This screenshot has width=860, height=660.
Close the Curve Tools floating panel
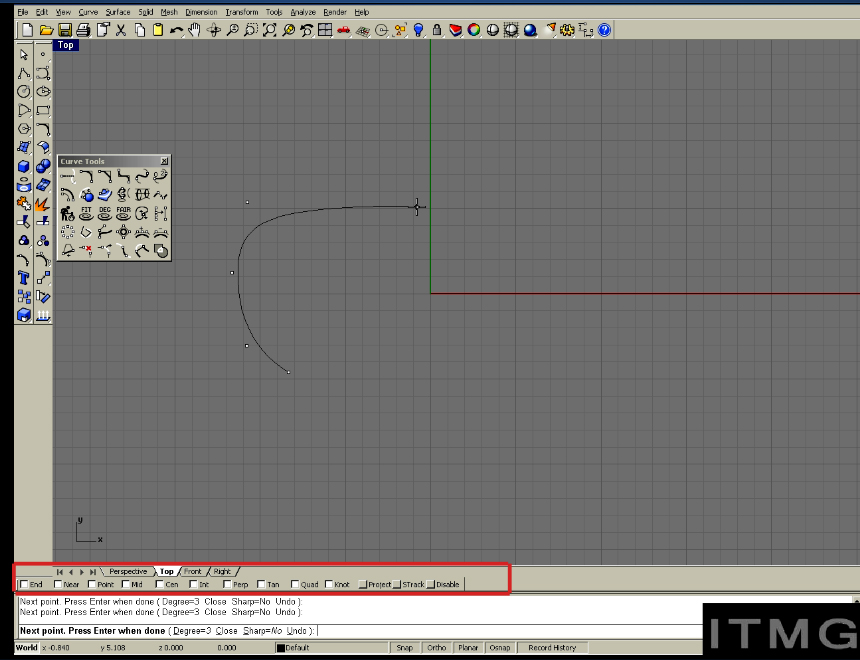pyautogui.click(x=164, y=161)
